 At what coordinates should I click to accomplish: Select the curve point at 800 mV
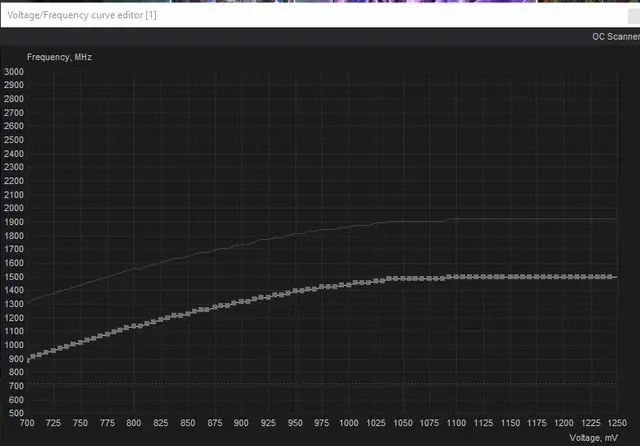coord(135,325)
